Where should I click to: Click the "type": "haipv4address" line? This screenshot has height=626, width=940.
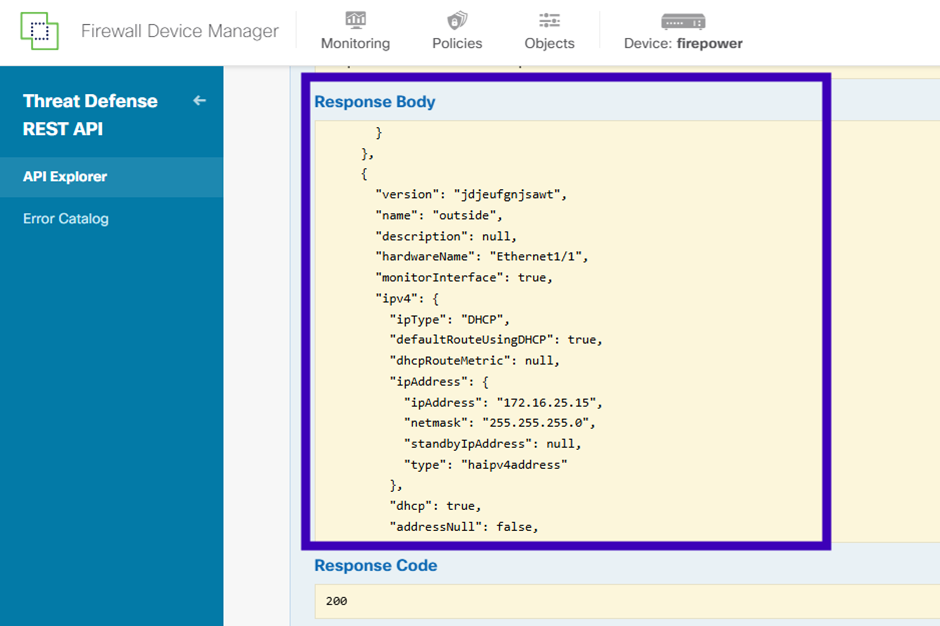[x=486, y=465]
